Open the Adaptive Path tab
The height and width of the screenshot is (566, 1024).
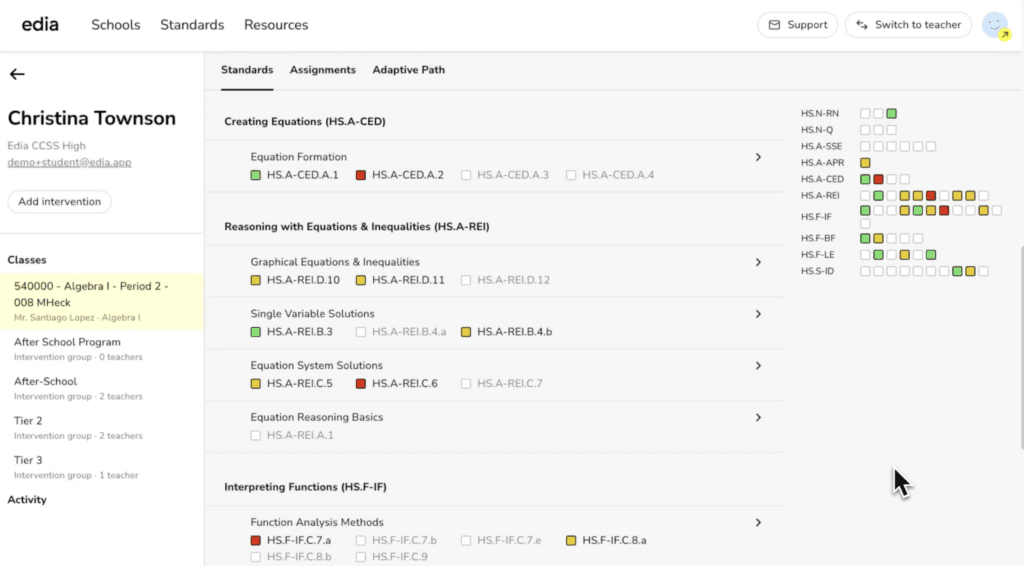coord(408,70)
